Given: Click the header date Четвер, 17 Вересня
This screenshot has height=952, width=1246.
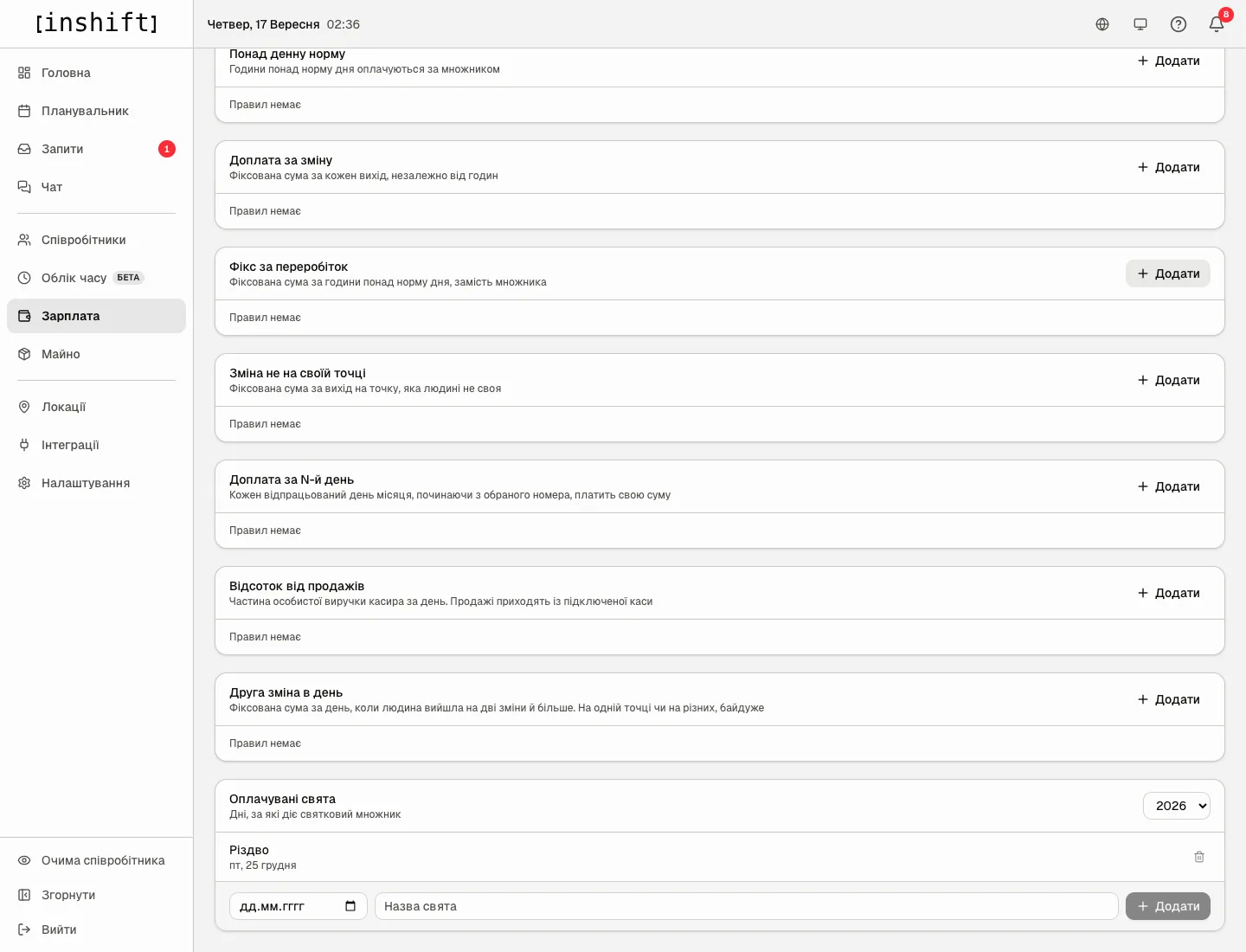Looking at the screenshot, I should tap(263, 24).
